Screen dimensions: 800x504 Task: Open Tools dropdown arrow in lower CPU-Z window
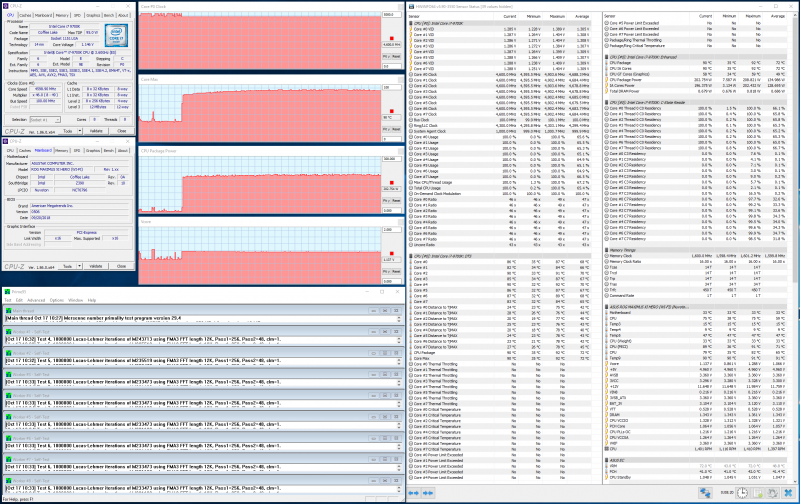tap(80, 266)
